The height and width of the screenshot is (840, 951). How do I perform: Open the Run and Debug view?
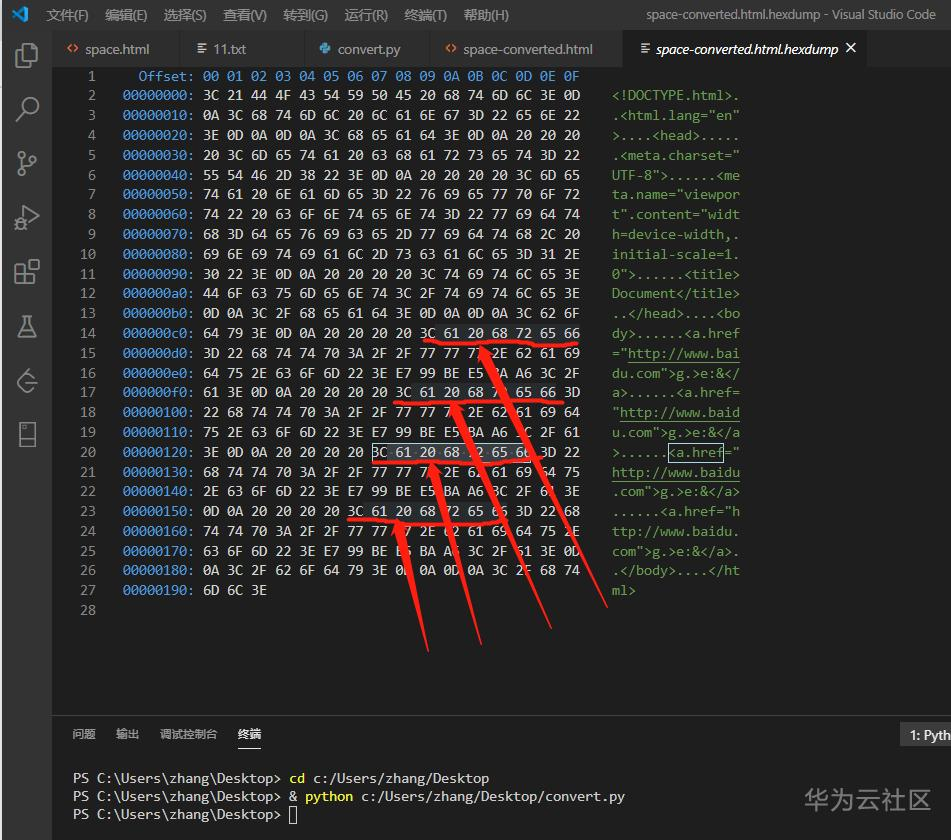coord(27,218)
